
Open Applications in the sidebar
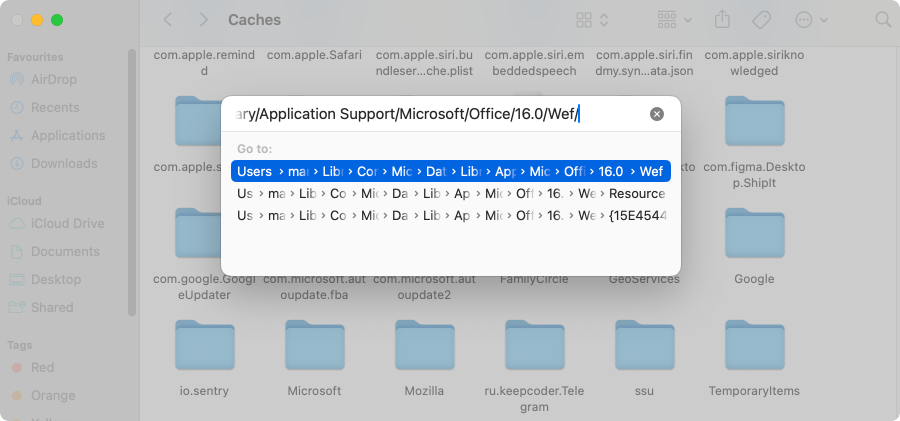[68, 136]
